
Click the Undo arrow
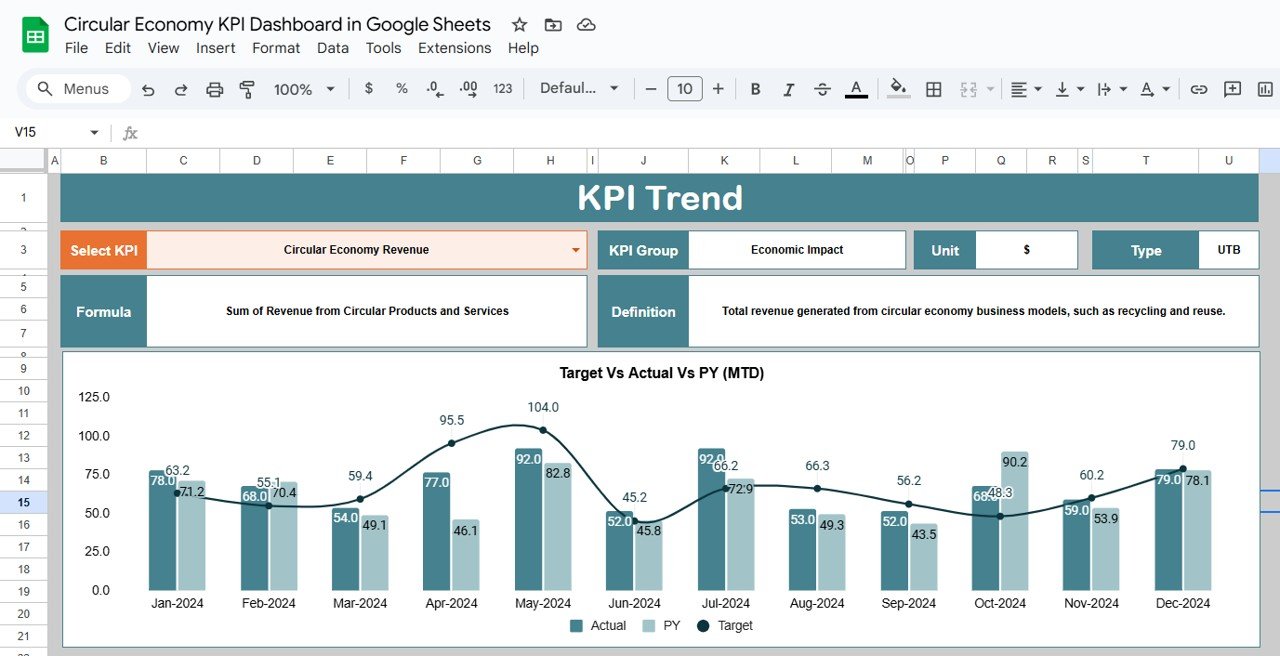click(148, 89)
